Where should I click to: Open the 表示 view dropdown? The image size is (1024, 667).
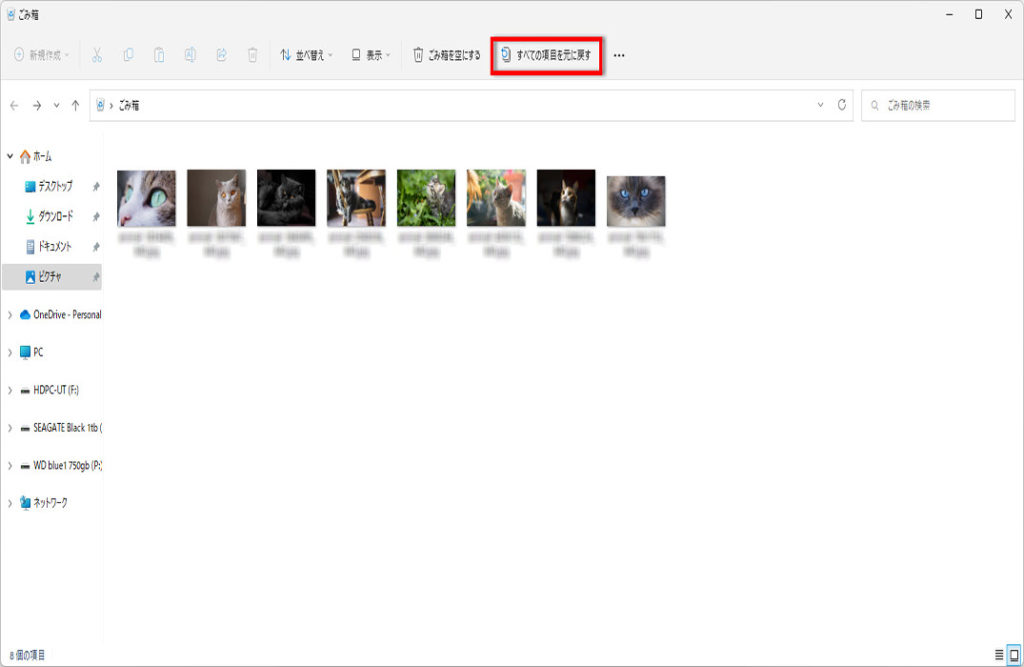point(371,55)
